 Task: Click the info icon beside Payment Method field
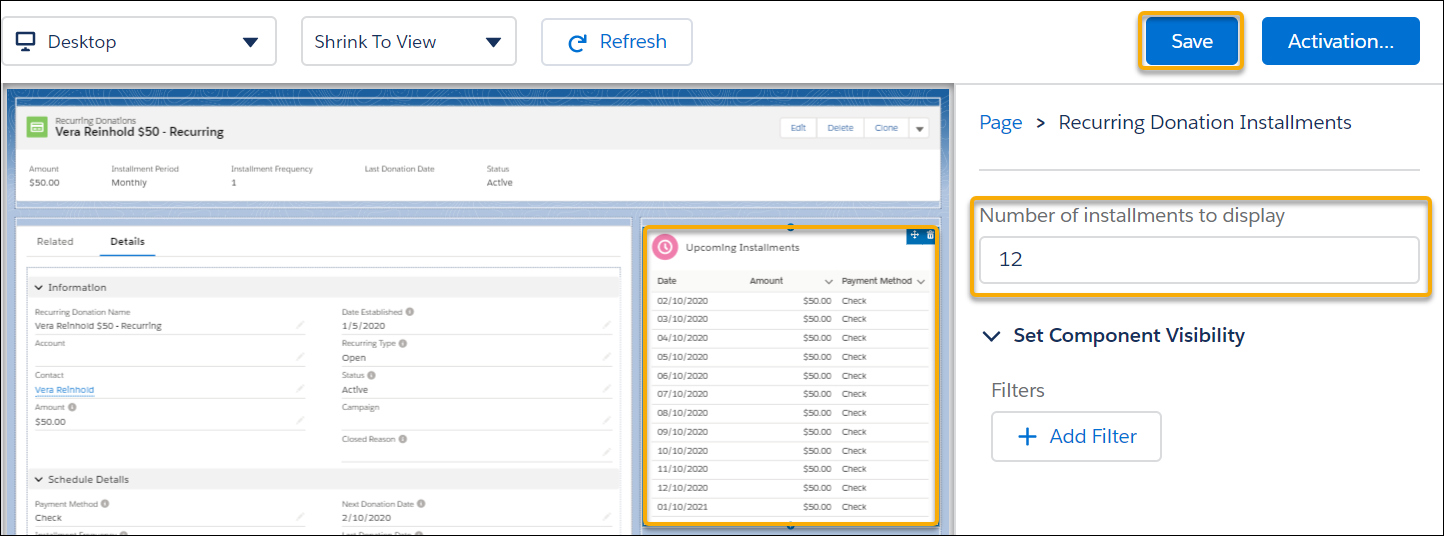pyautogui.click(x=105, y=504)
